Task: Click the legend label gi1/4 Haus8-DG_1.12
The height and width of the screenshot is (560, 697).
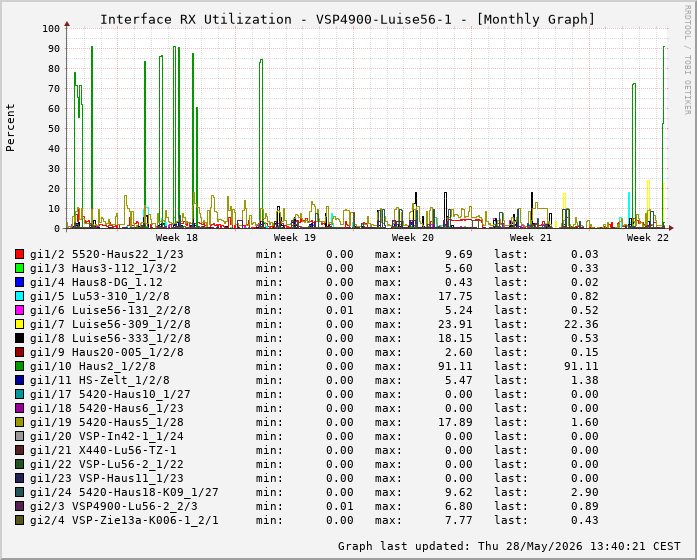Action: [x=96, y=282]
